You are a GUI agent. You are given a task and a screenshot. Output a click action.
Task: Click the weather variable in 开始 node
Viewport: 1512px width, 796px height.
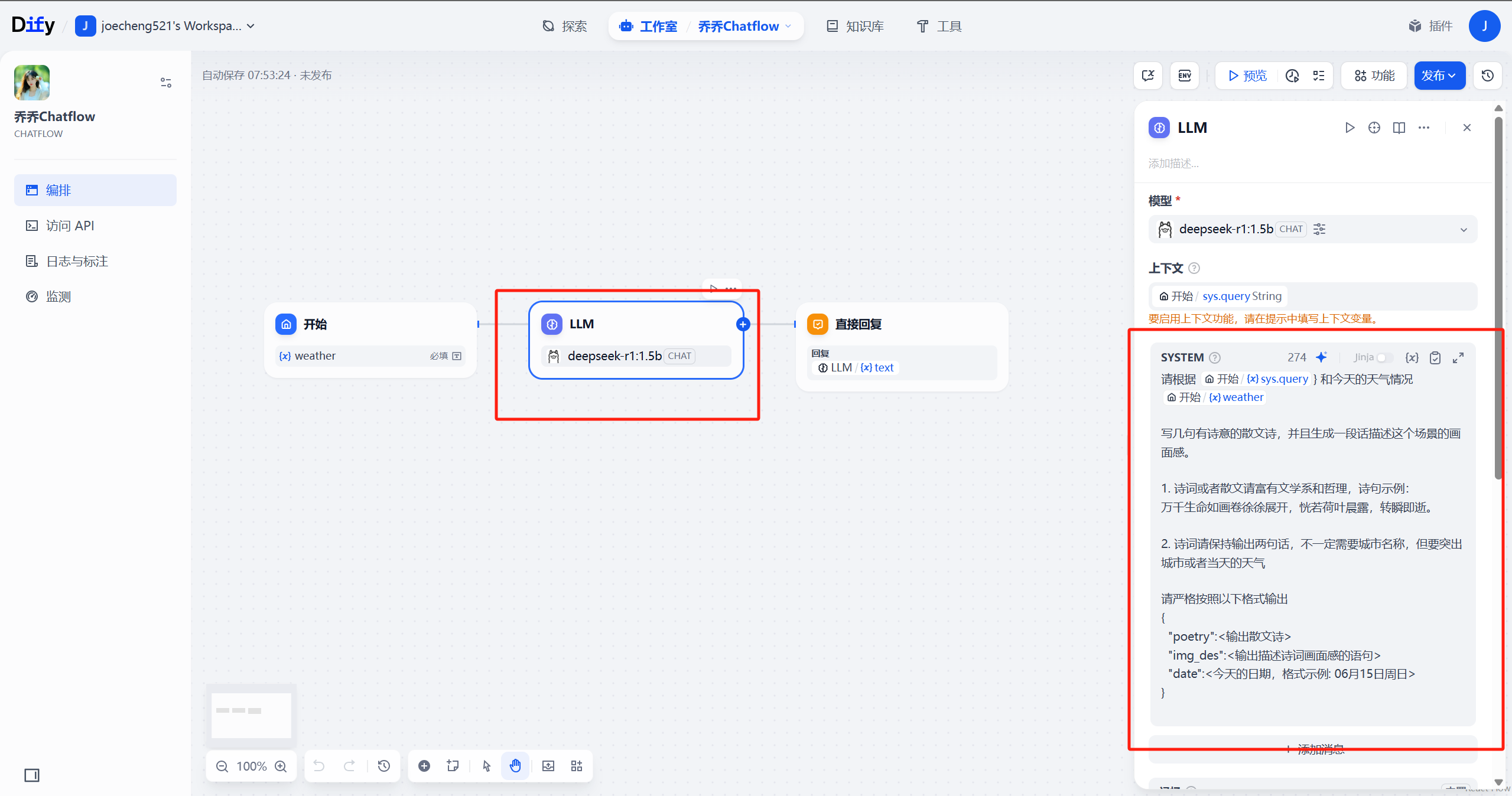point(370,356)
